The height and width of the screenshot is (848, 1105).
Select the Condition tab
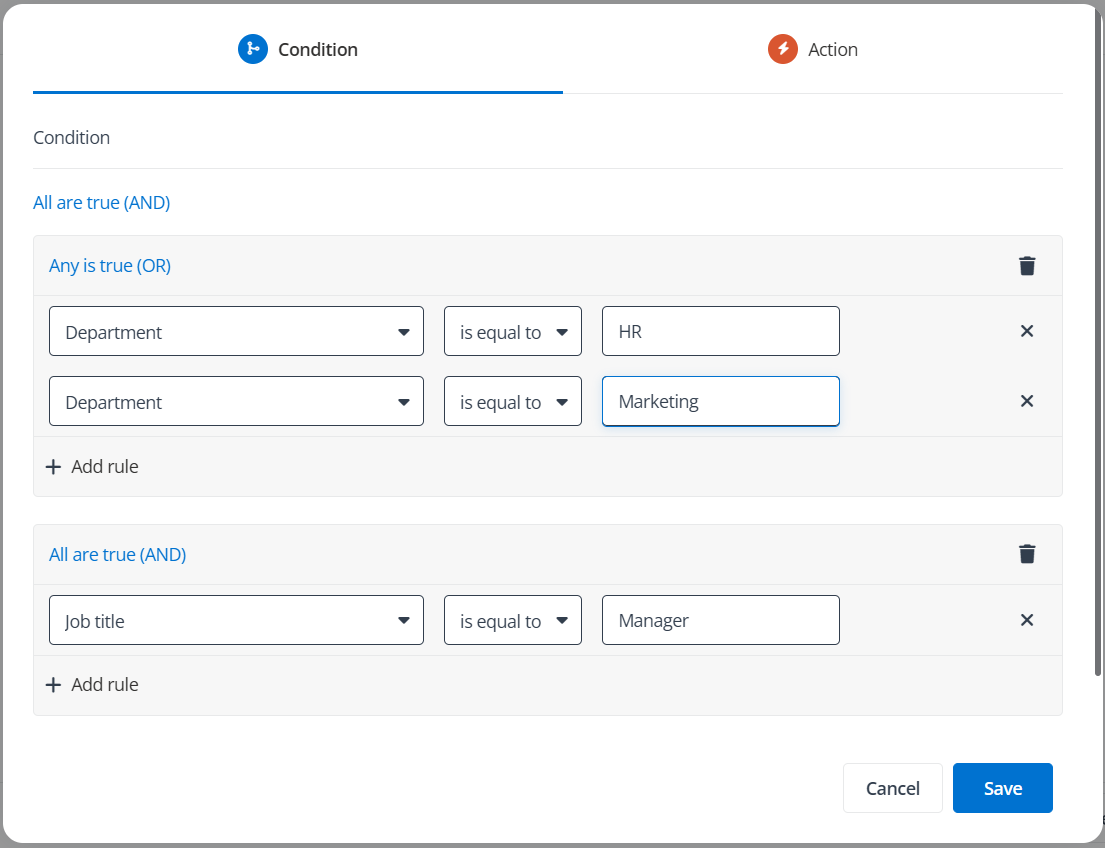pyautogui.click(x=298, y=49)
